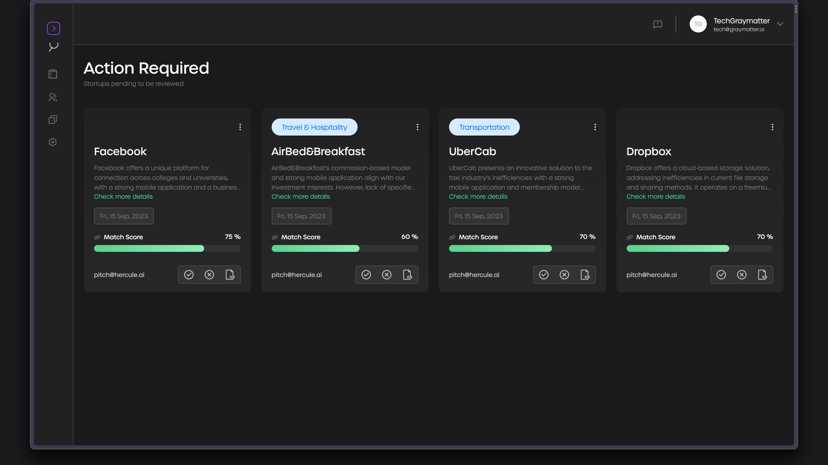Open the branch icon in the sidebar
This screenshot has width=828, height=465.
pyautogui.click(x=53, y=47)
